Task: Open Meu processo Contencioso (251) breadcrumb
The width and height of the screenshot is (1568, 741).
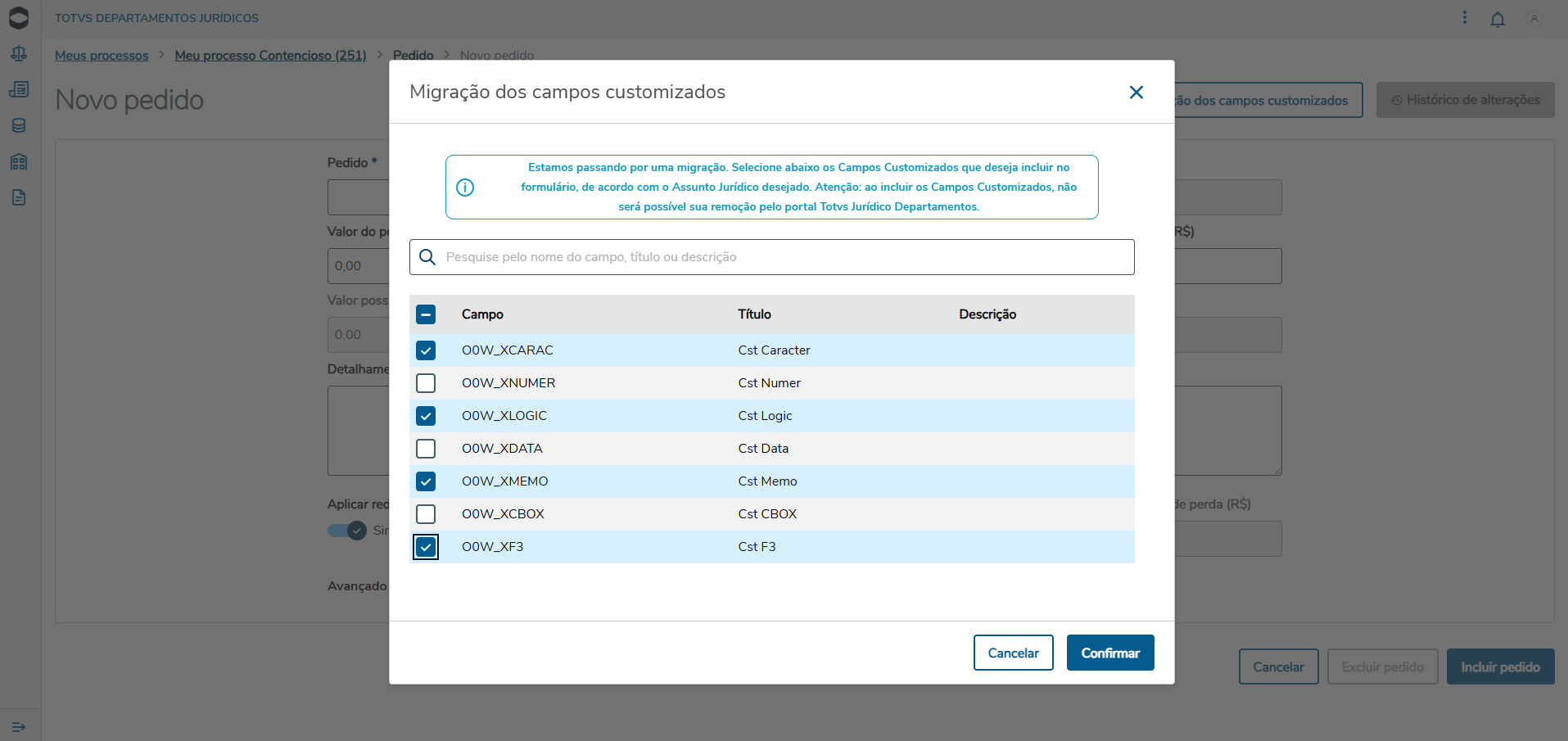Action: coord(270,56)
